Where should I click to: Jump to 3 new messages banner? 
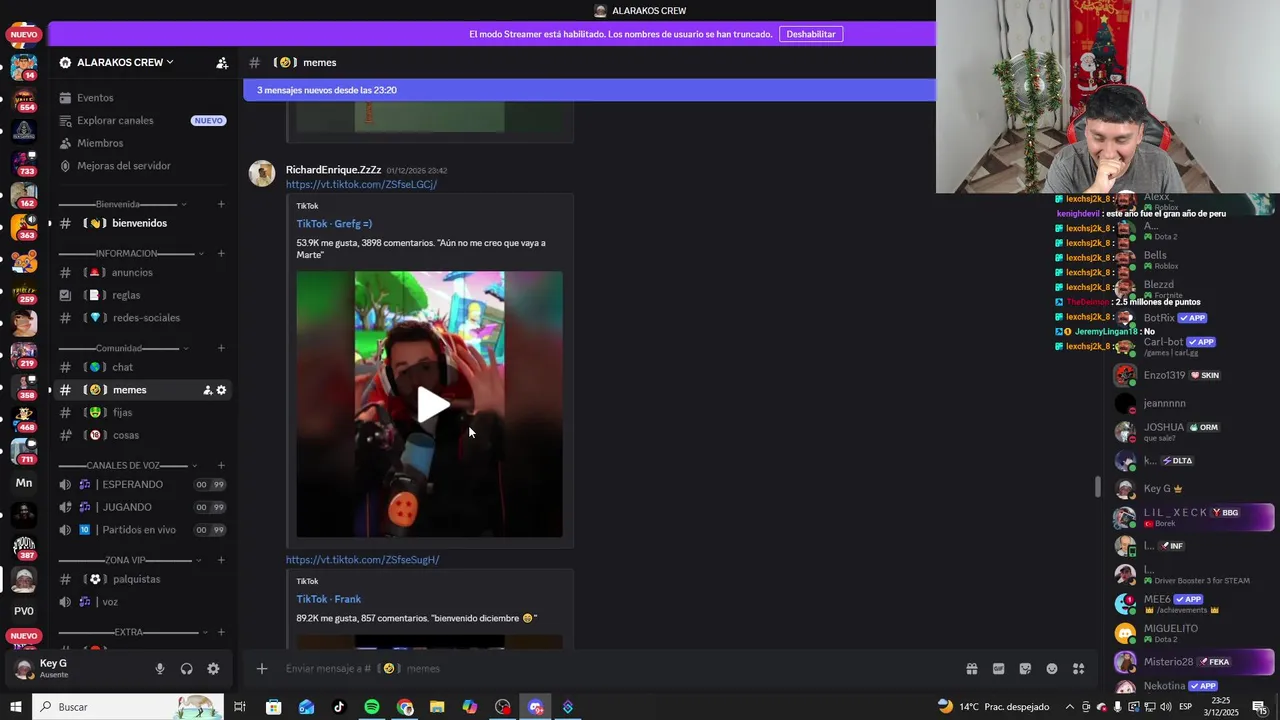click(589, 90)
